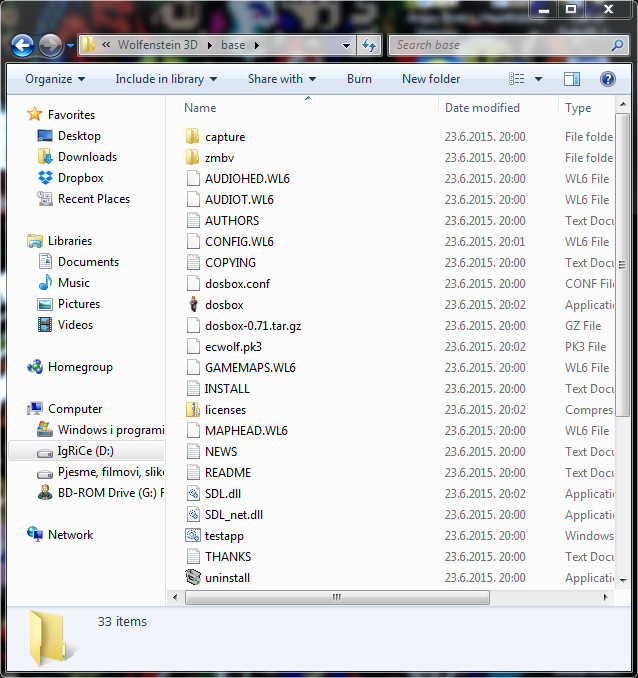Viewport: 638px width, 678px height.
Task: Select the zmbv folder icon
Action: point(192,157)
